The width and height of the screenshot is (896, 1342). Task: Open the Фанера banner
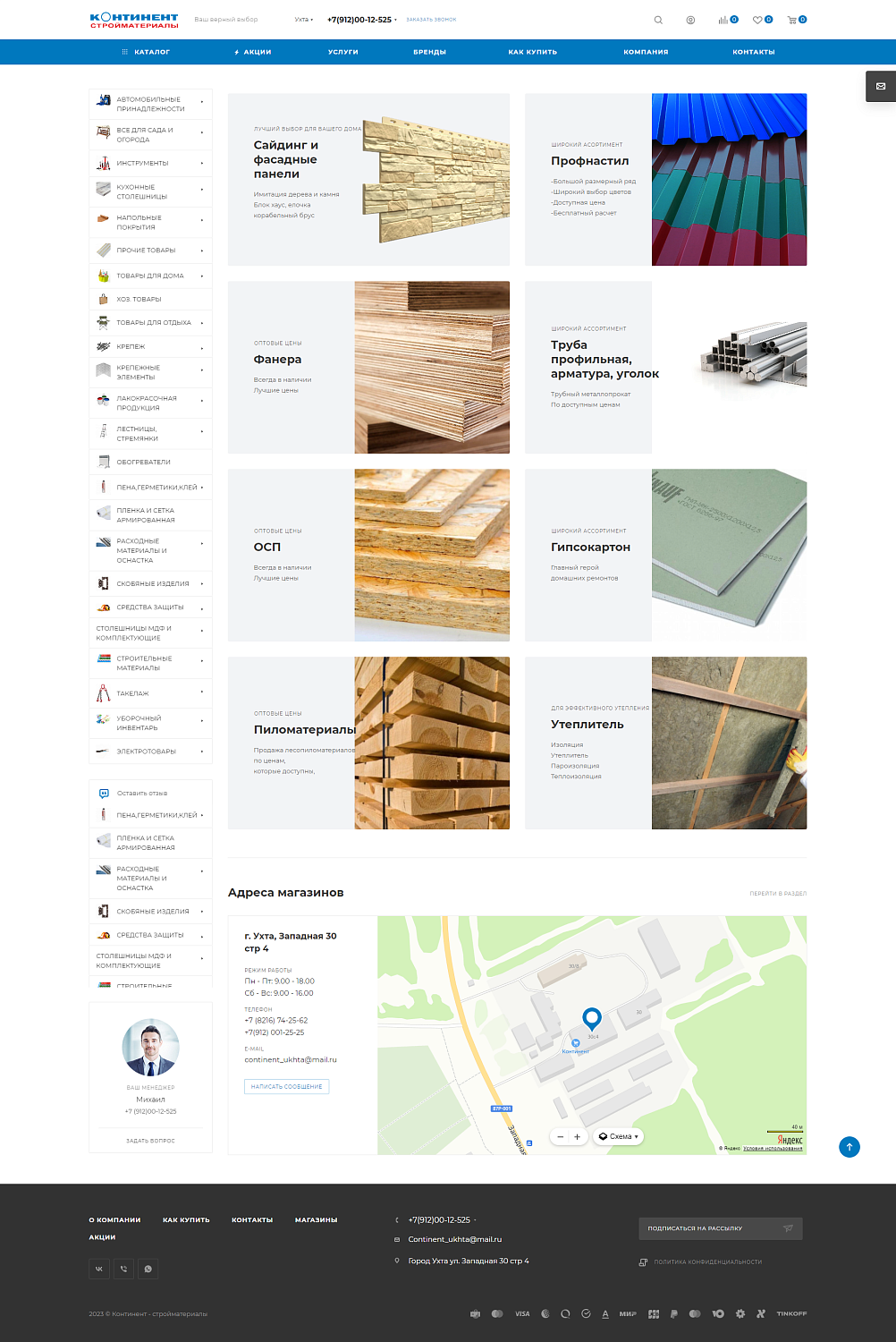[368, 368]
